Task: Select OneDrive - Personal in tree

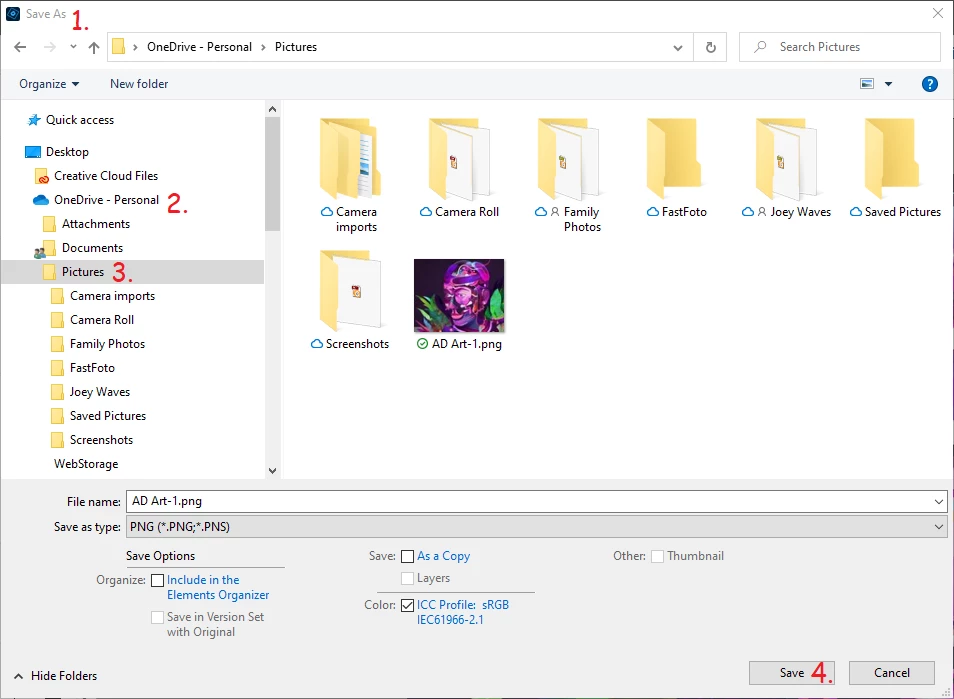Action: click(x=106, y=200)
